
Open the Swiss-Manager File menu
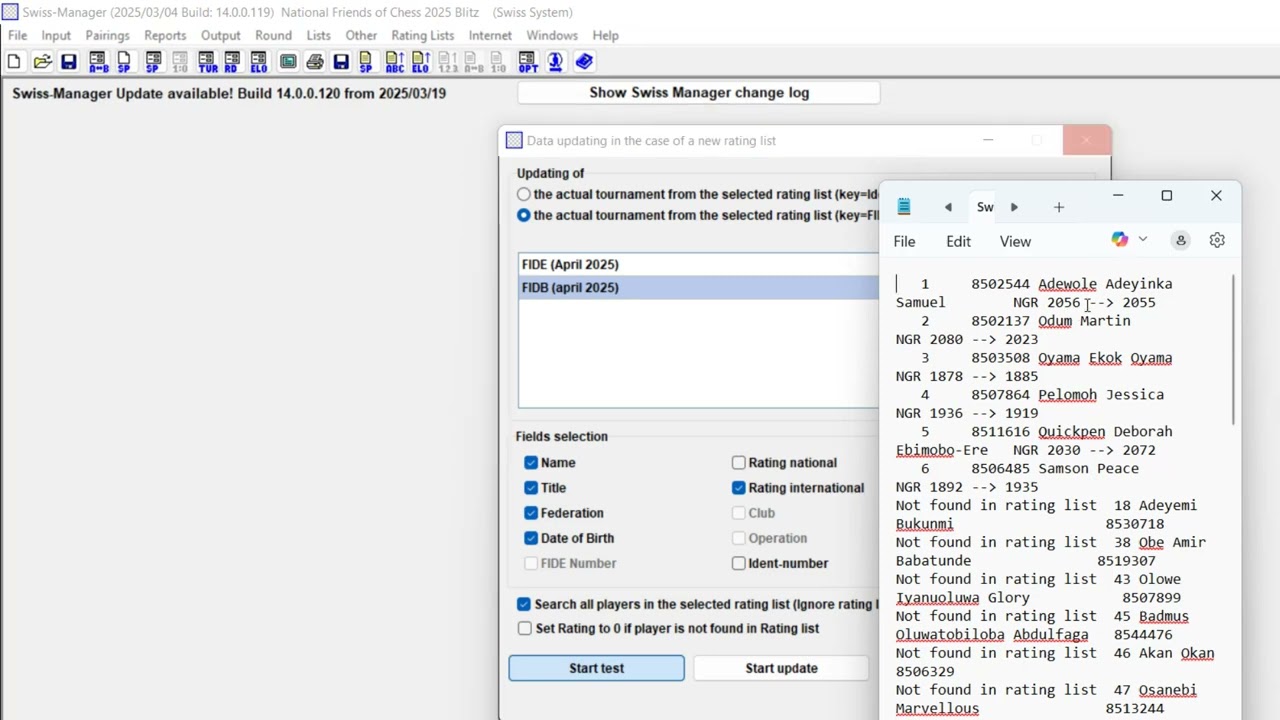click(x=18, y=35)
